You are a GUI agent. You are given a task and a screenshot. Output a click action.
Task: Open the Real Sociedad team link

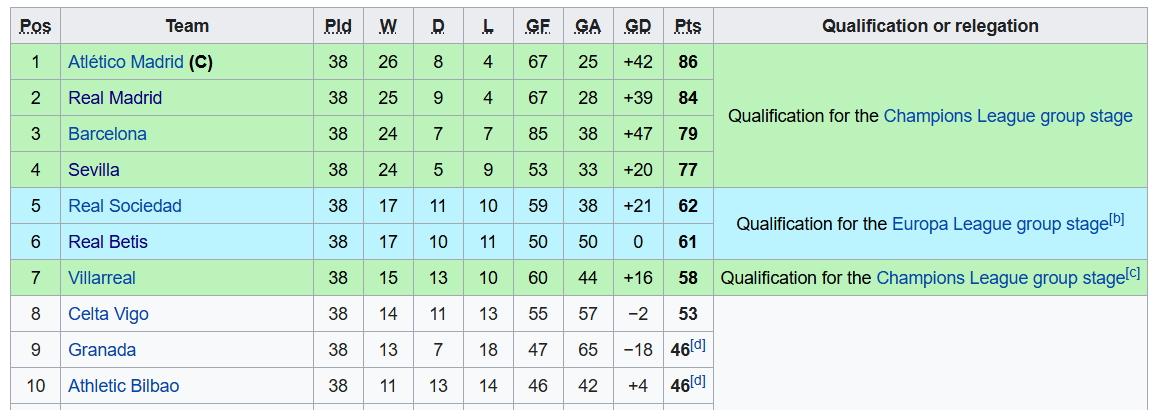pyautogui.click(x=125, y=206)
